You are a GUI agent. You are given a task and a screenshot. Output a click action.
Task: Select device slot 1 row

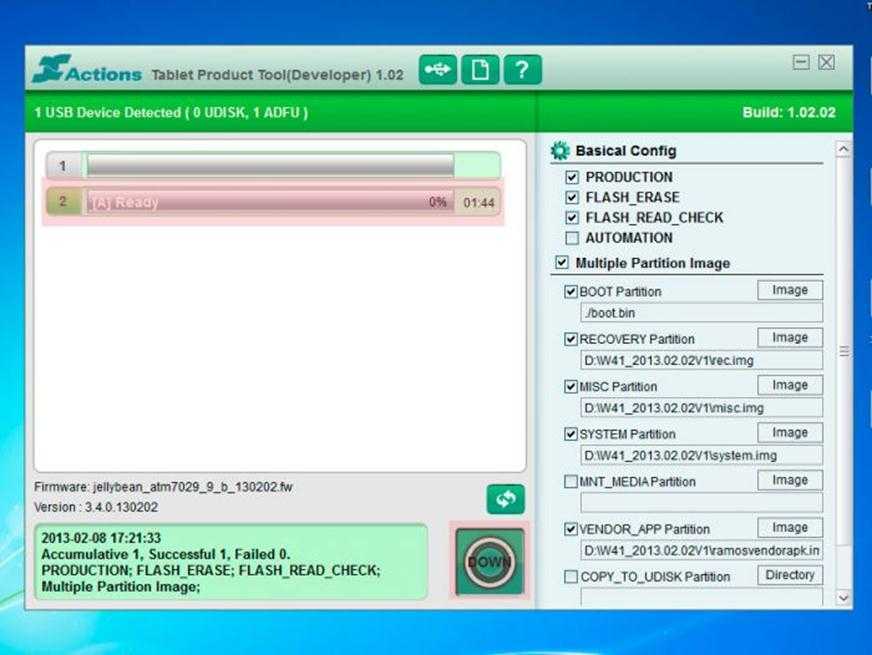(x=272, y=166)
